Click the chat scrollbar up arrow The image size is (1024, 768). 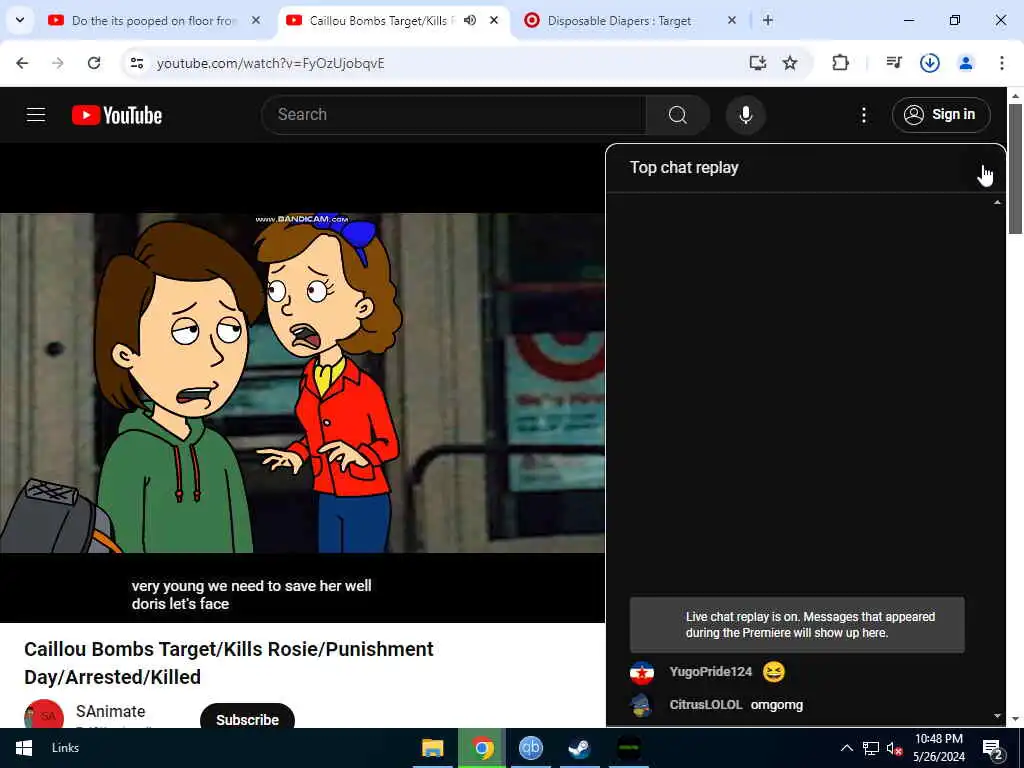(997, 202)
